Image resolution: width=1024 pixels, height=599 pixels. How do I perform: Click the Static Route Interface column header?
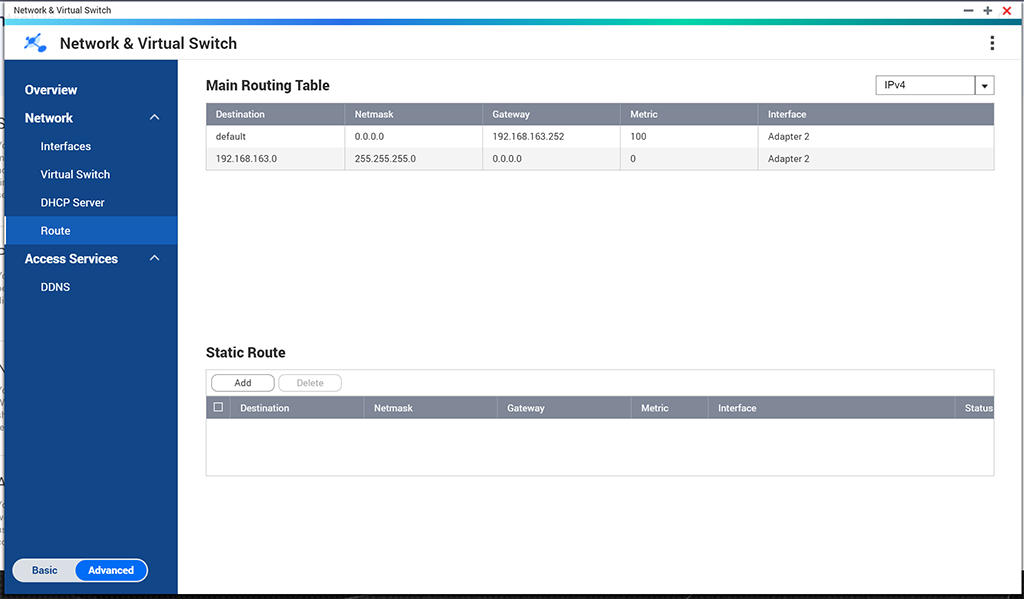tap(831, 408)
